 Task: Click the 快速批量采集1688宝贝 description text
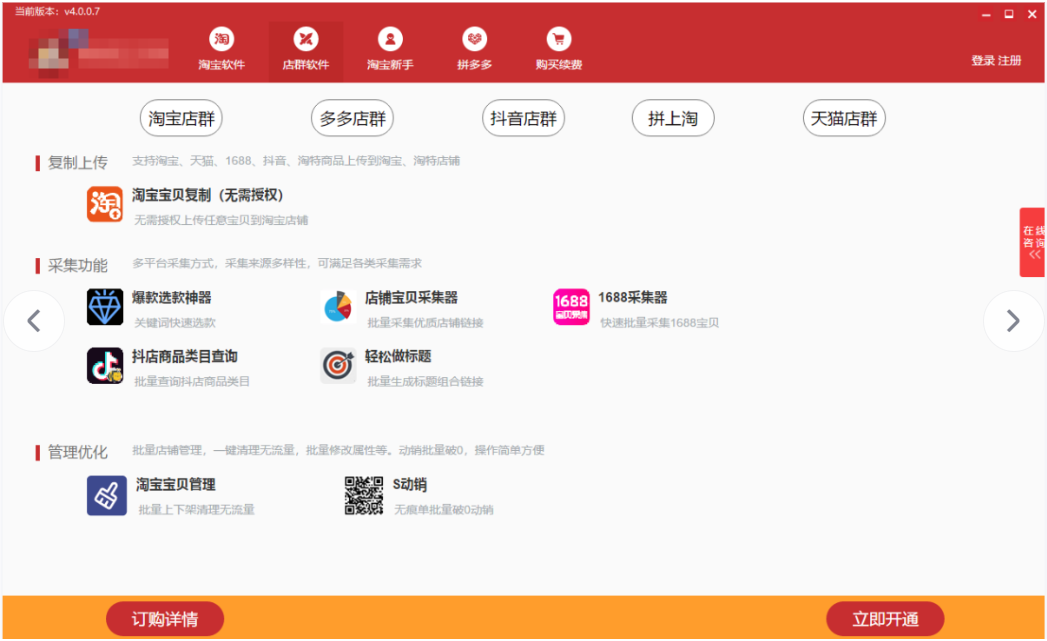[x=660, y=323]
